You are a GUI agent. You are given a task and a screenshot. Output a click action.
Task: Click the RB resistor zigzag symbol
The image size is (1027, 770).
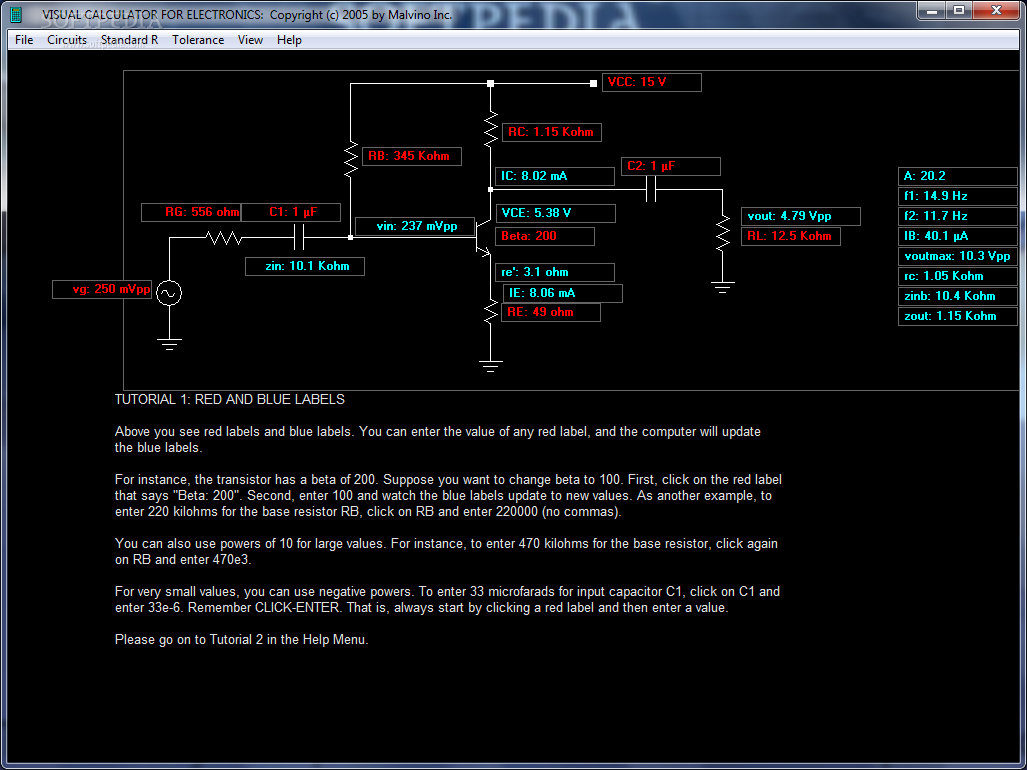(350, 158)
